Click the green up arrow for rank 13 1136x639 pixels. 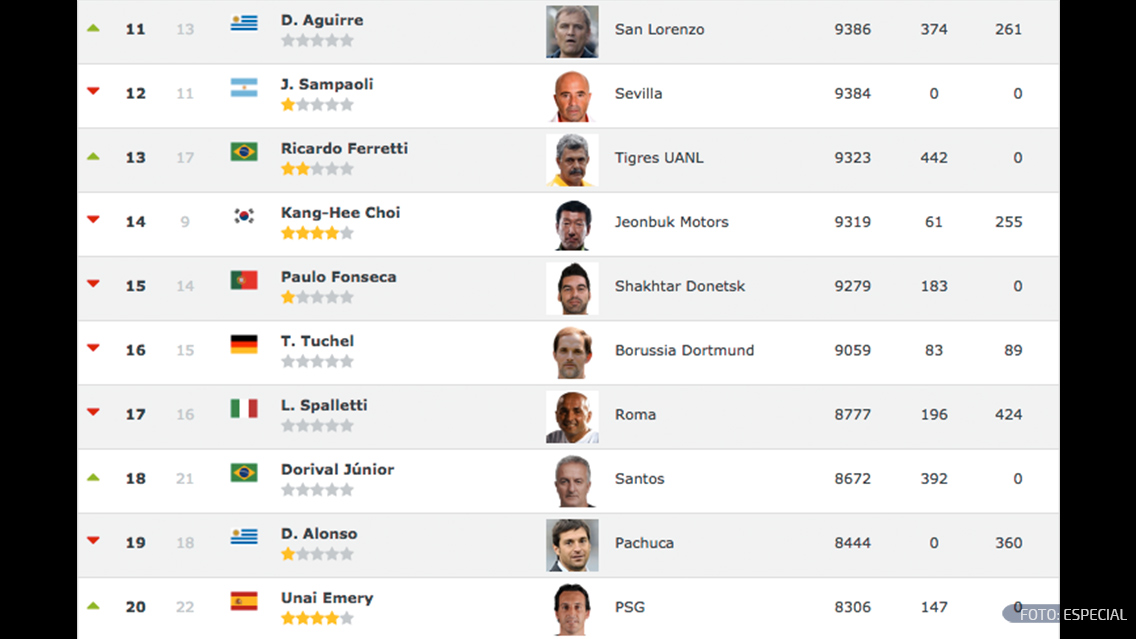click(93, 156)
